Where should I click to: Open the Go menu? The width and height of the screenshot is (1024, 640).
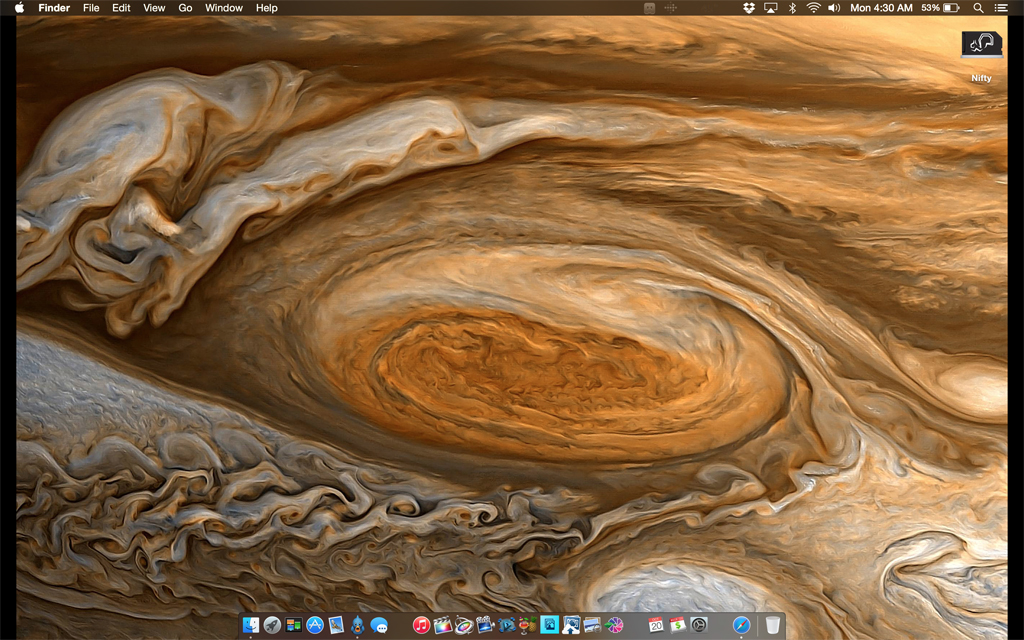pyautogui.click(x=185, y=8)
